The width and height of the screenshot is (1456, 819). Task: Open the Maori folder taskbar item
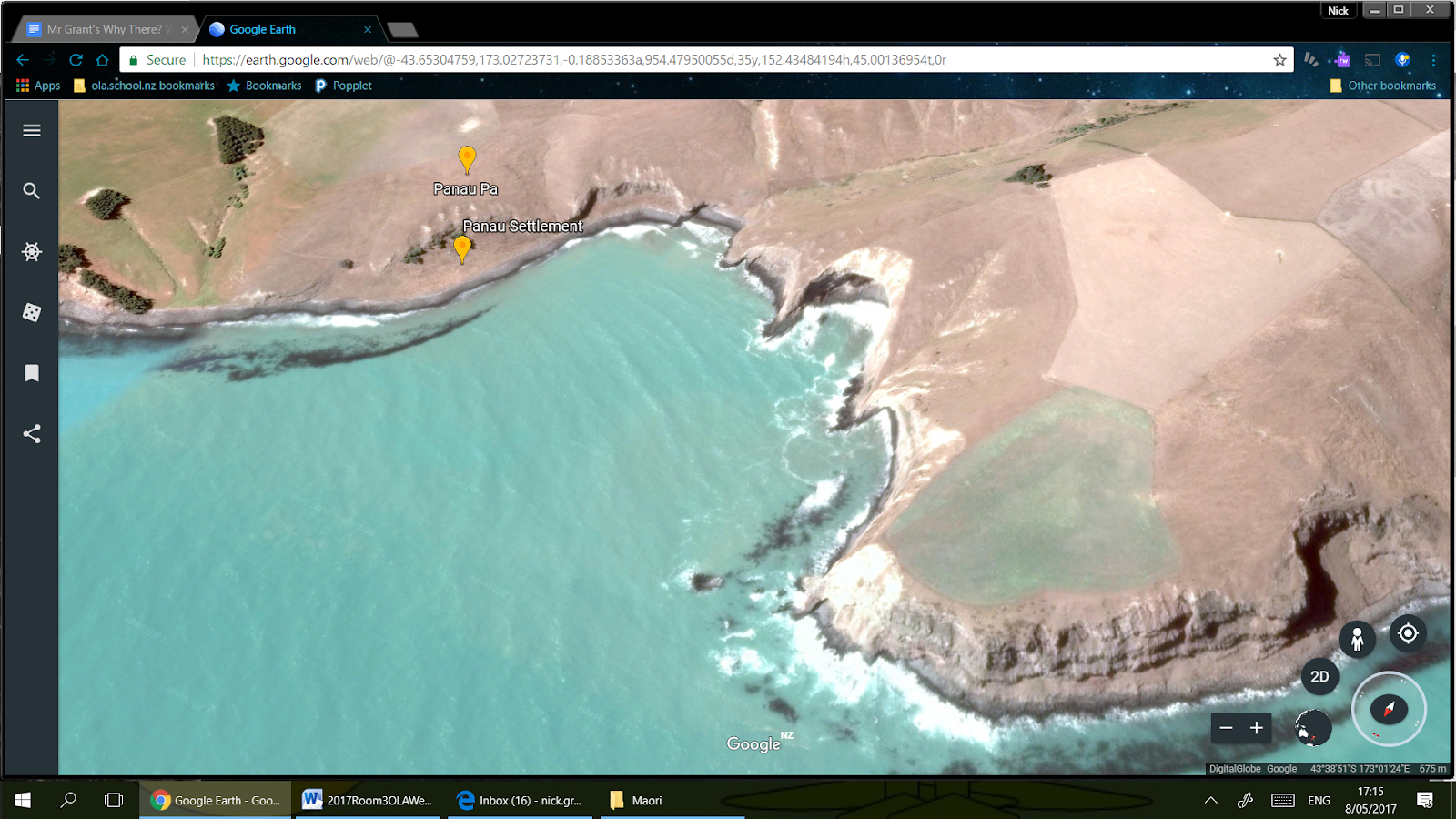click(672, 800)
